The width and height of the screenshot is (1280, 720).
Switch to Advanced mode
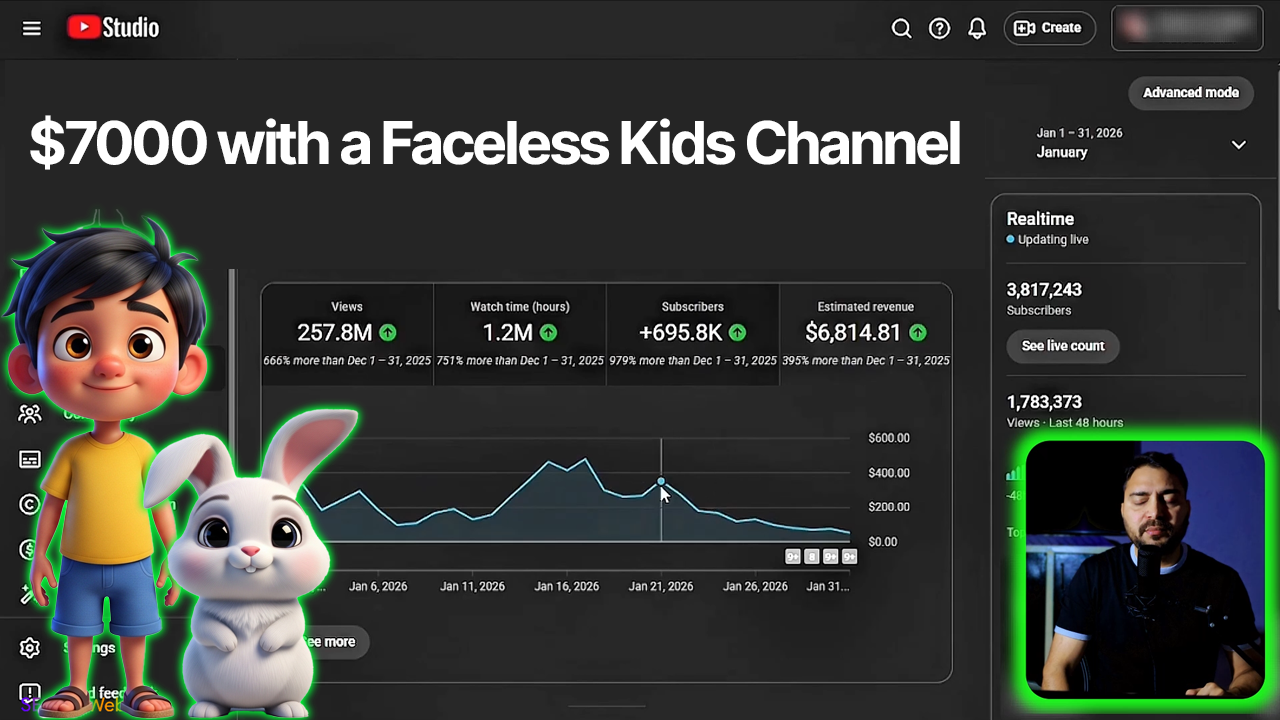coord(1190,92)
